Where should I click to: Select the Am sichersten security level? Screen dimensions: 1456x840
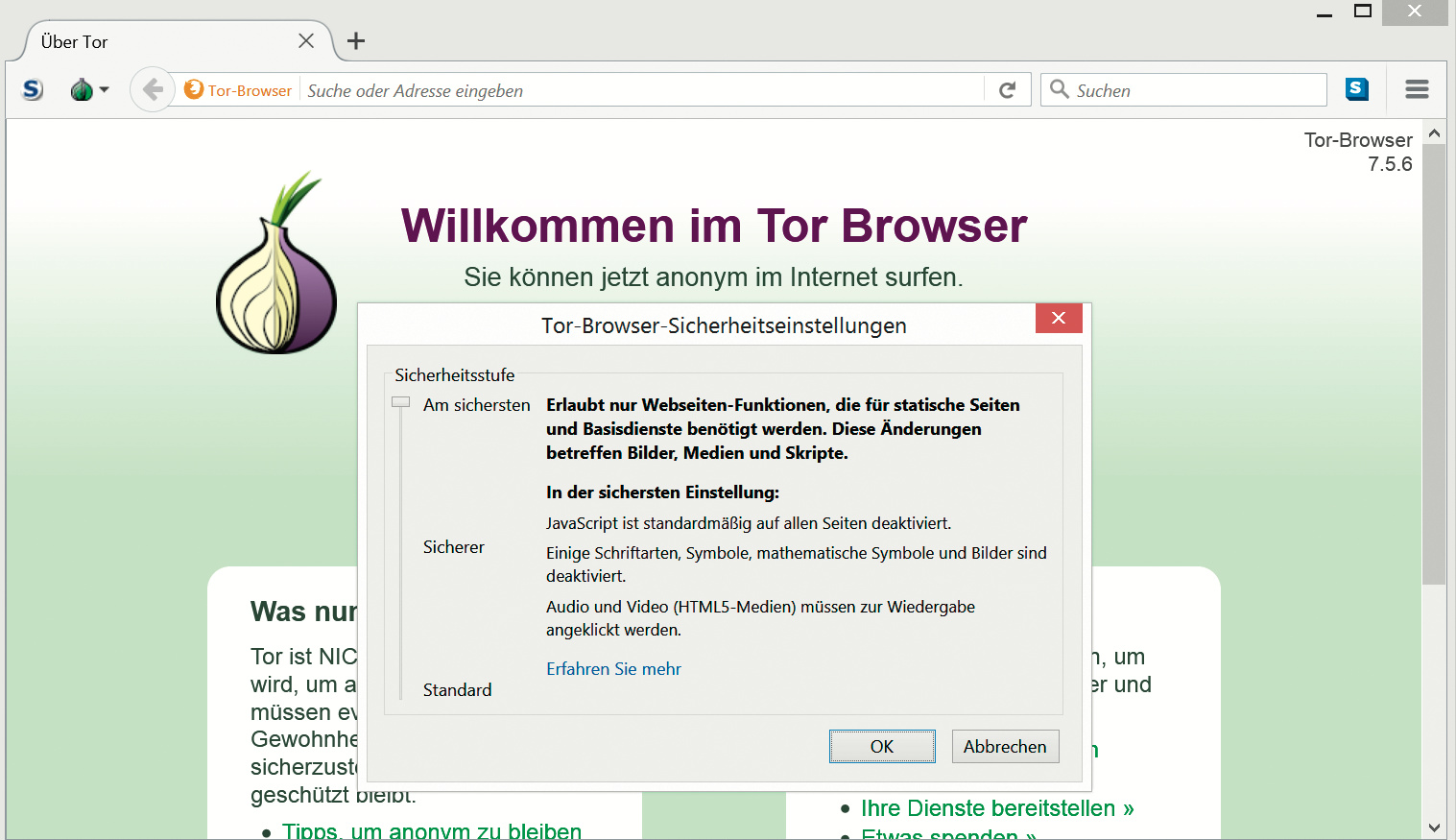tap(476, 405)
